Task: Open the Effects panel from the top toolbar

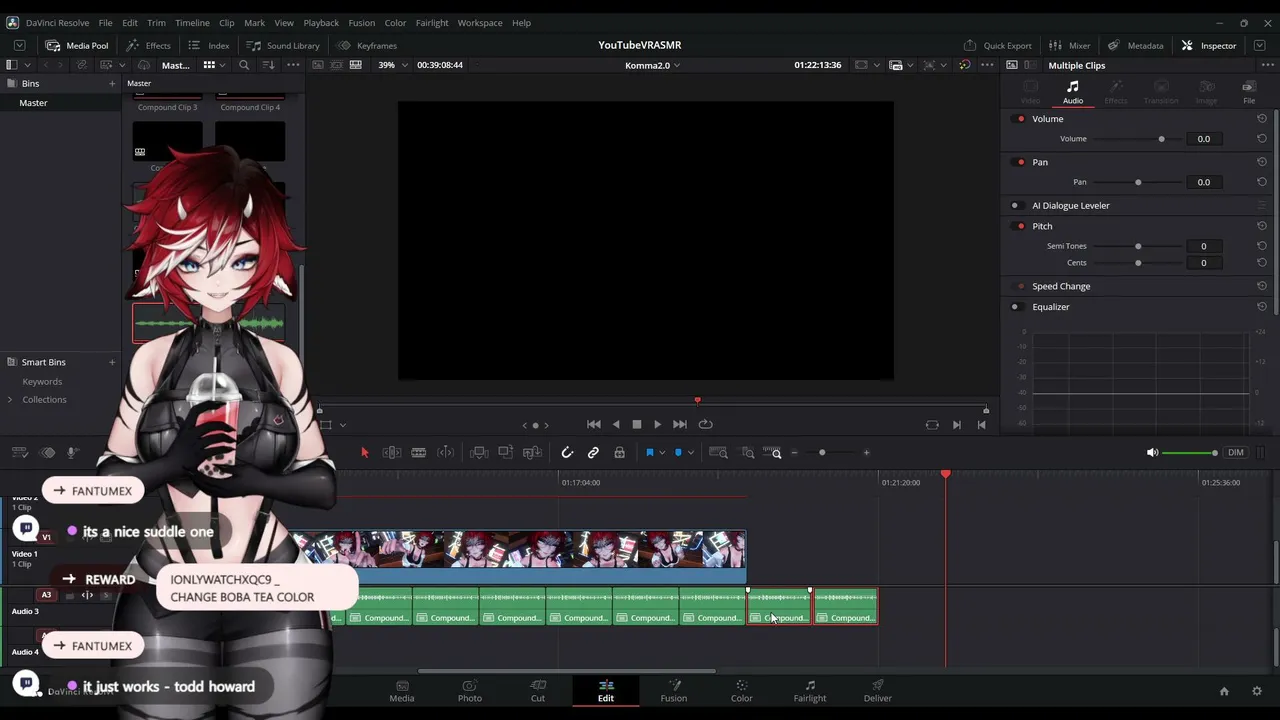Action: (x=148, y=46)
